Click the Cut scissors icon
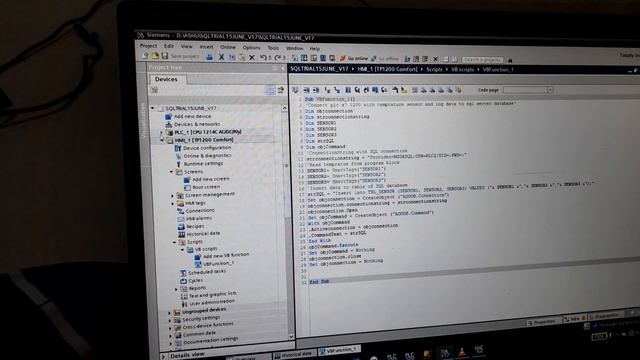Viewport: 640px width, 360px height. pyautogui.click(x=221, y=57)
